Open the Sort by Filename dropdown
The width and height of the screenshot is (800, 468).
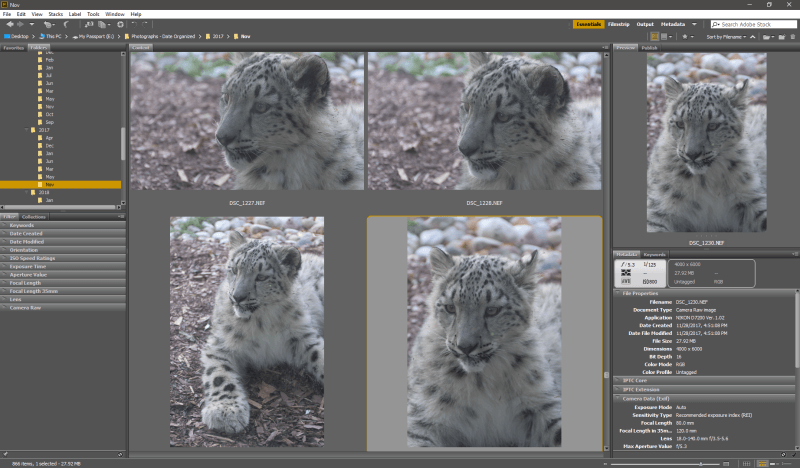click(x=726, y=37)
